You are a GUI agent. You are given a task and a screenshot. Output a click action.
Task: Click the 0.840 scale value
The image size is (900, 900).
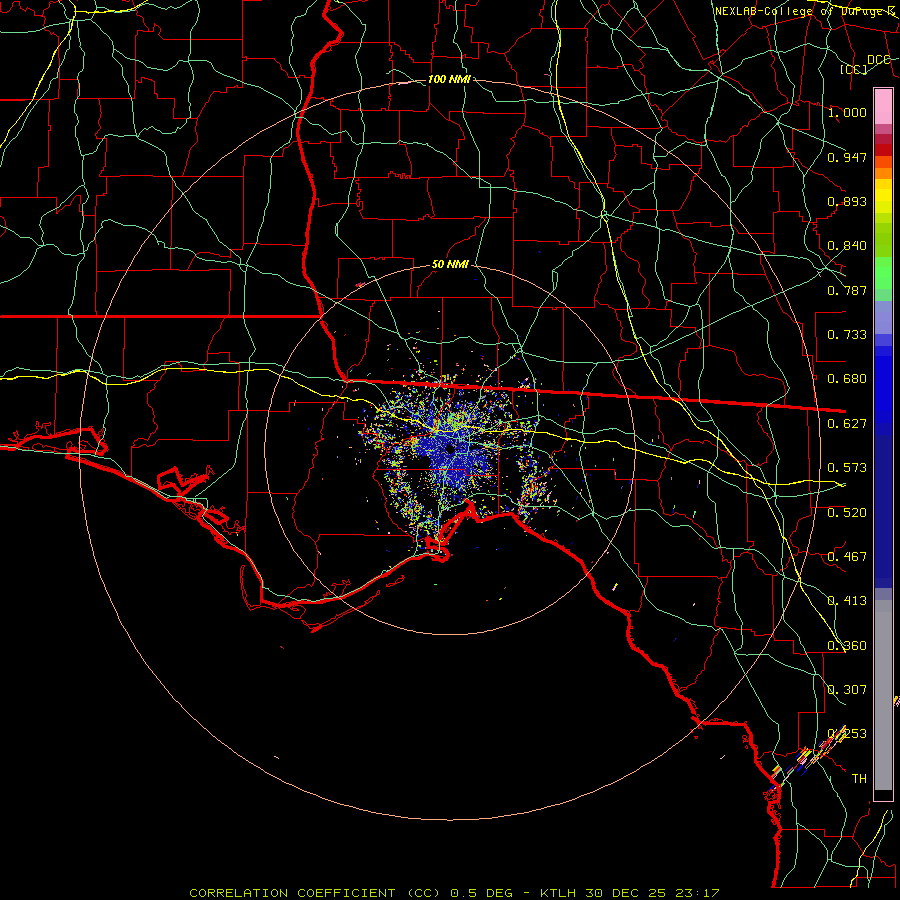(x=847, y=246)
